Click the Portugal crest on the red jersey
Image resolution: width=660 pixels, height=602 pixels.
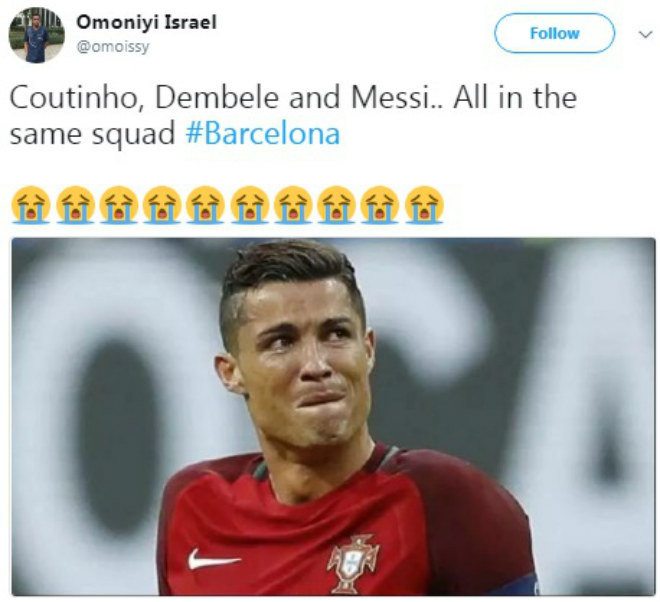point(352,563)
